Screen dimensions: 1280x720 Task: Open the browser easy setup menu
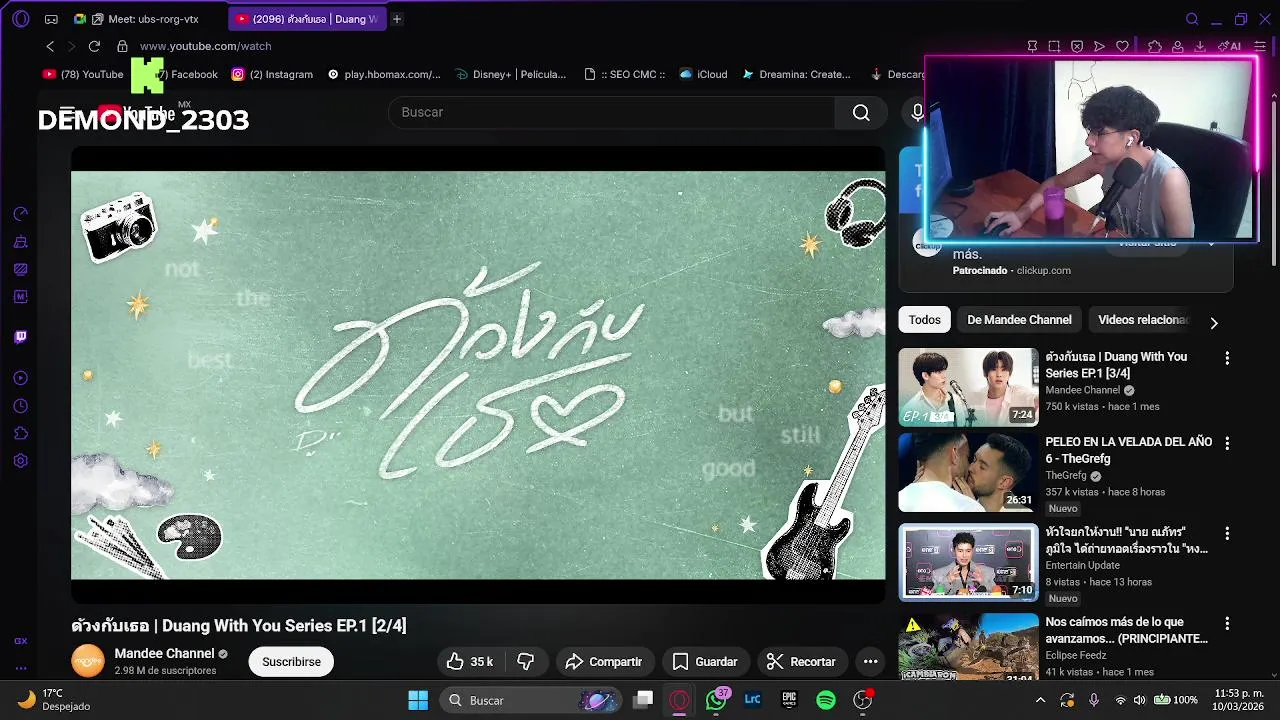pyautogui.click(x=1261, y=46)
